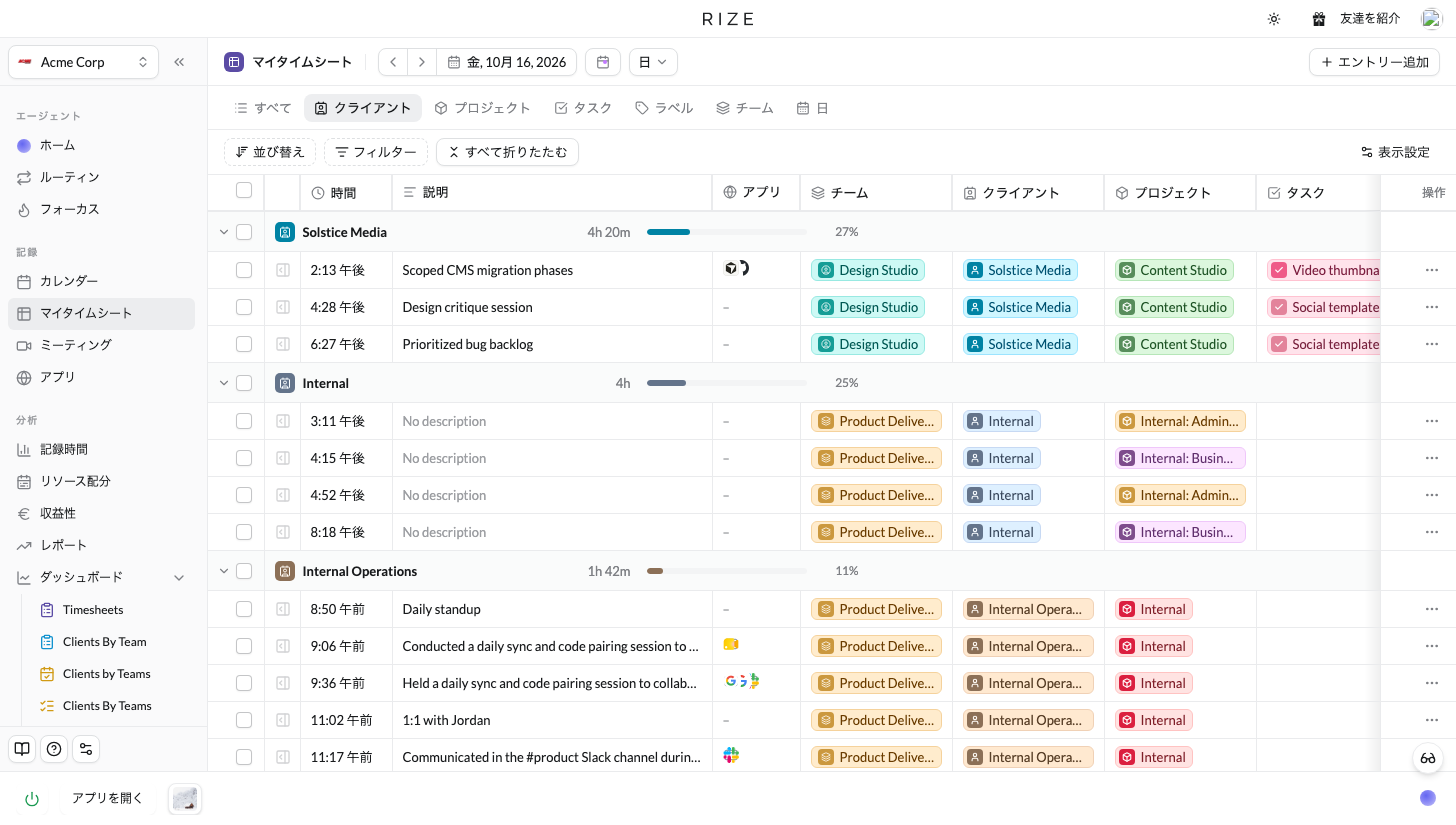Open the Acme Corp workspace switcher
This screenshot has width=1456, height=825.
pos(83,62)
